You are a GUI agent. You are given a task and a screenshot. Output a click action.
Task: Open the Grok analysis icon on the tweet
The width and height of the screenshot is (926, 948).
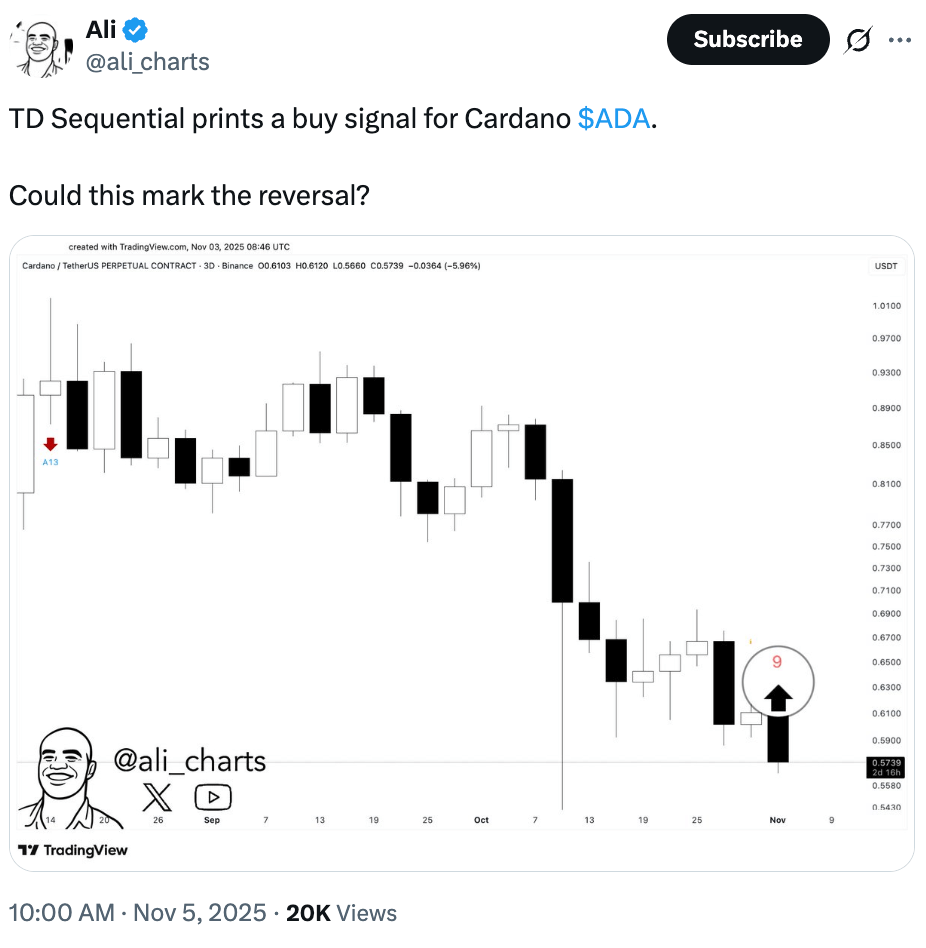tap(858, 40)
